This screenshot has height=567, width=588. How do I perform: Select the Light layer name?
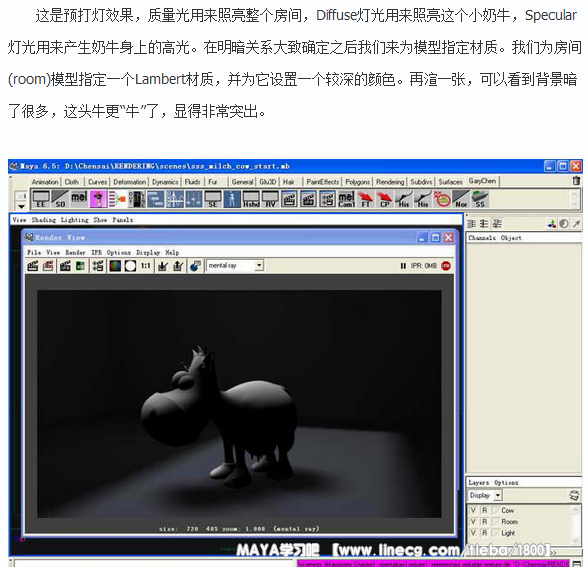point(508,533)
